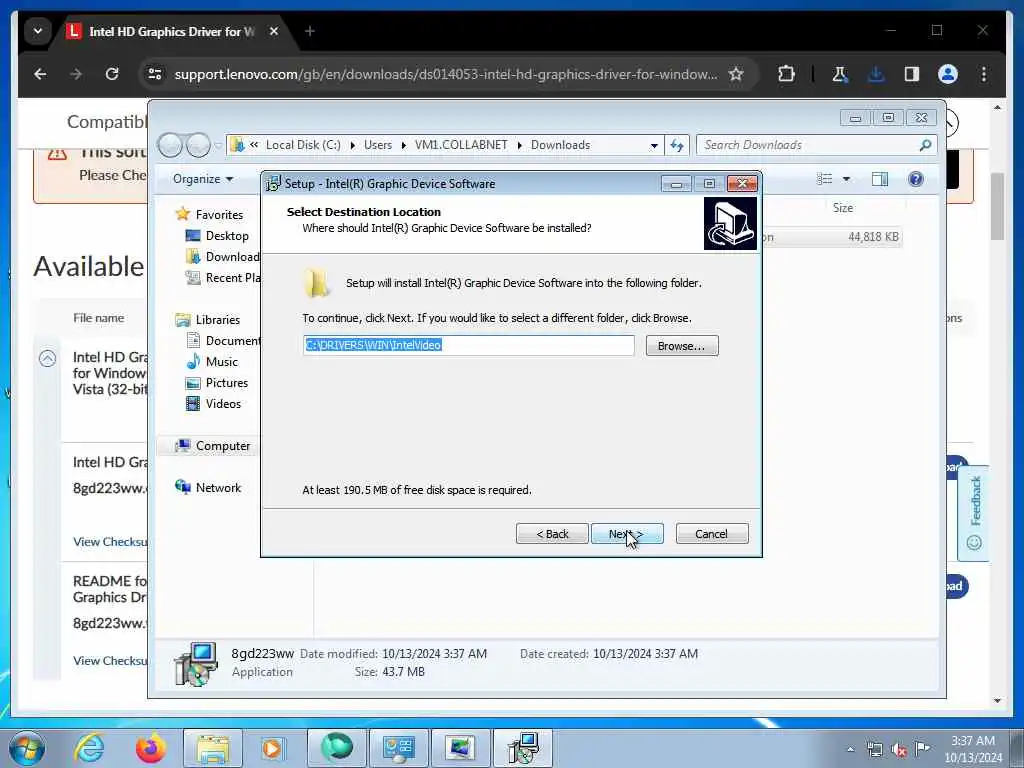Viewport: 1024px width, 768px height.
Task: Click VM1.COLLABNET in the breadcrumb path
Action: click(461, 145)
